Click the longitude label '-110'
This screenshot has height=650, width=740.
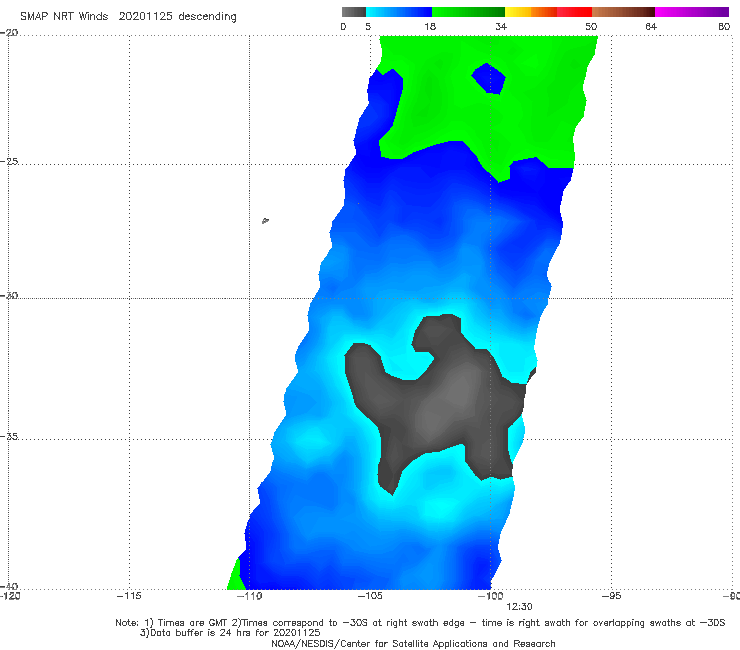tap(249, 596)
